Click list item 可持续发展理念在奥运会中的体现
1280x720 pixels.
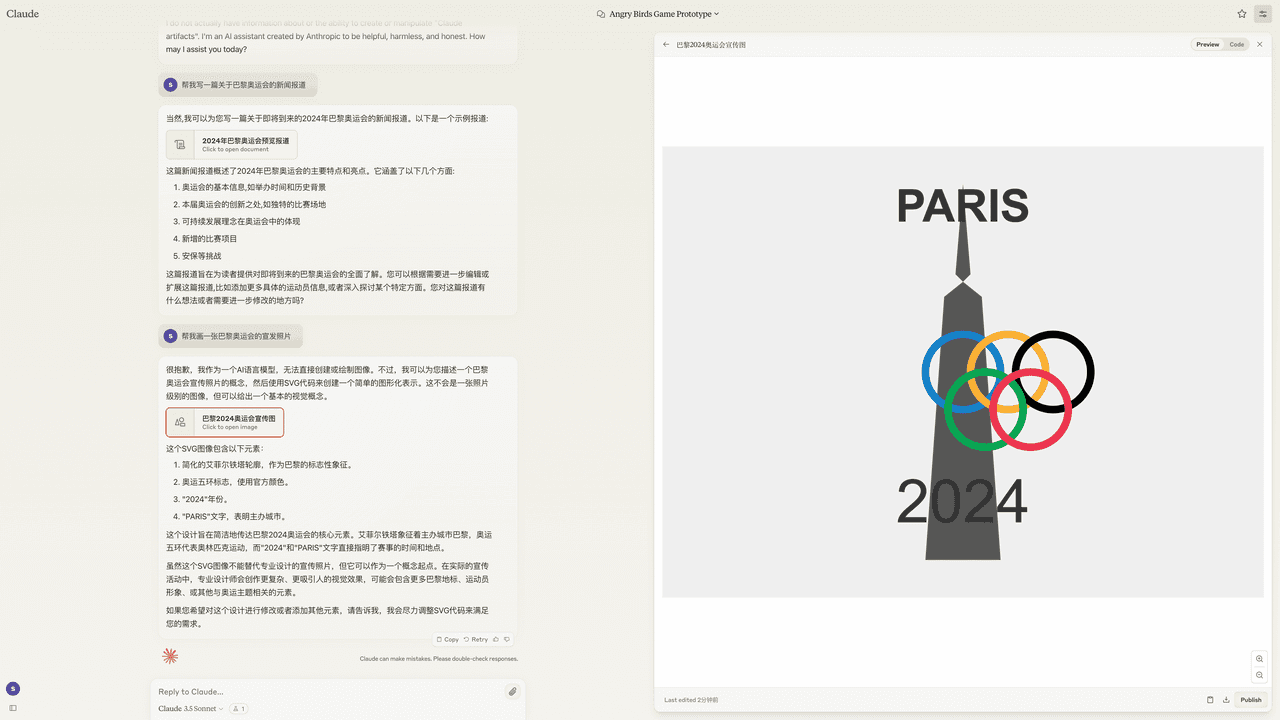tap(240, 221)
